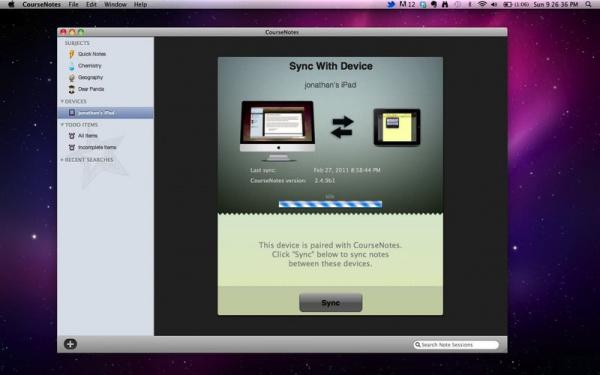Click the All Items alarm clock icon

(72, 136)
